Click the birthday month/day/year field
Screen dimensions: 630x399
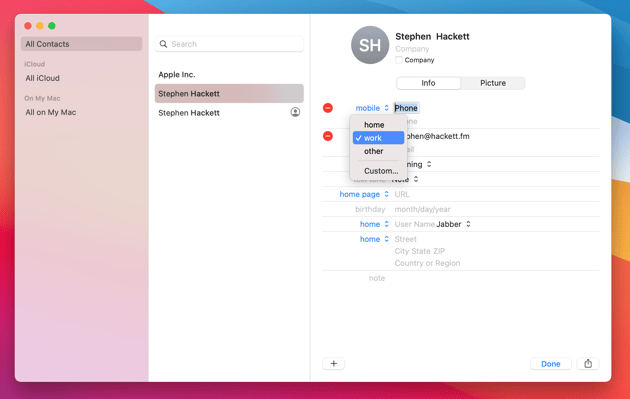coord(422,209)
